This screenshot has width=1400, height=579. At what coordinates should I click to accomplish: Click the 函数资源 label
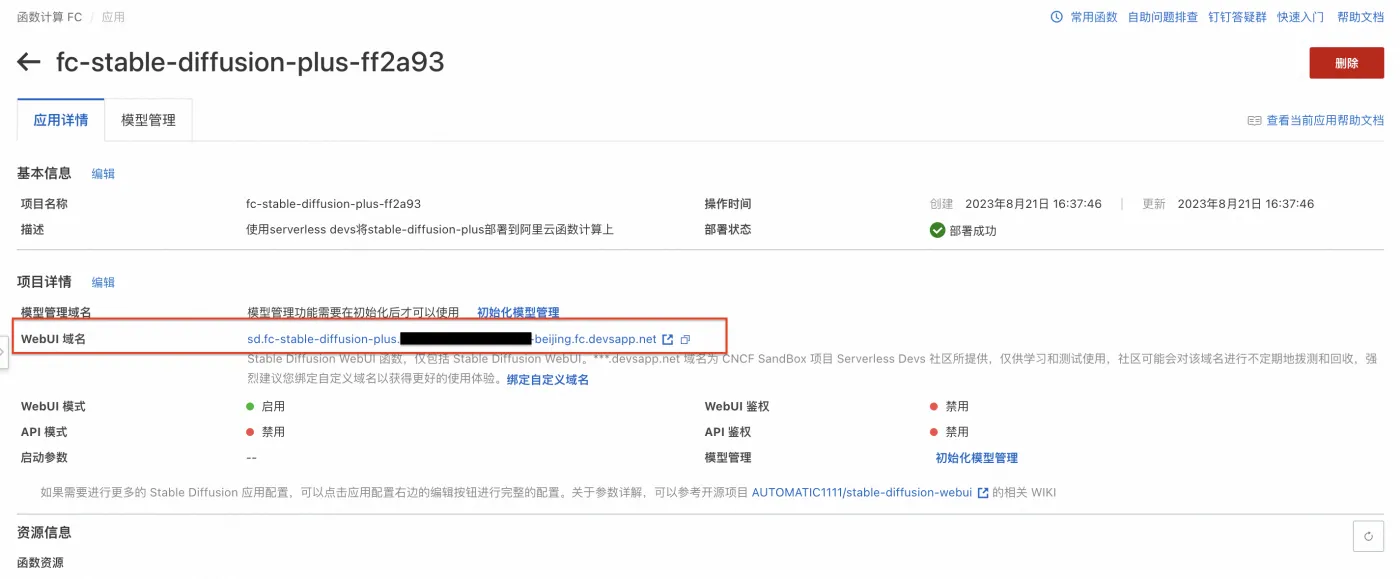[40, 563]
